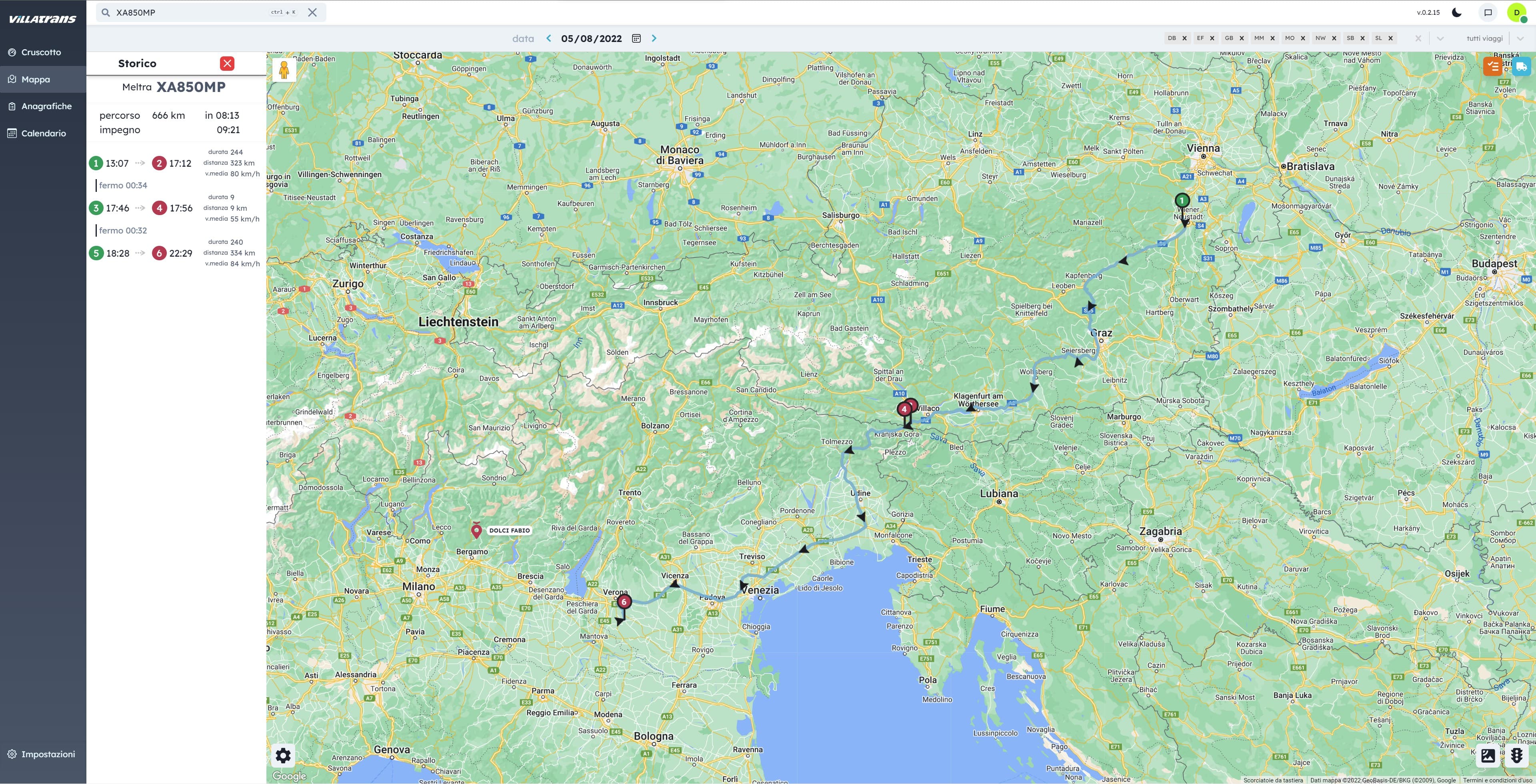Click route stop marker 6 near Verona
The height and width of the screenshot is (784, 1536).
pos(624,602)
